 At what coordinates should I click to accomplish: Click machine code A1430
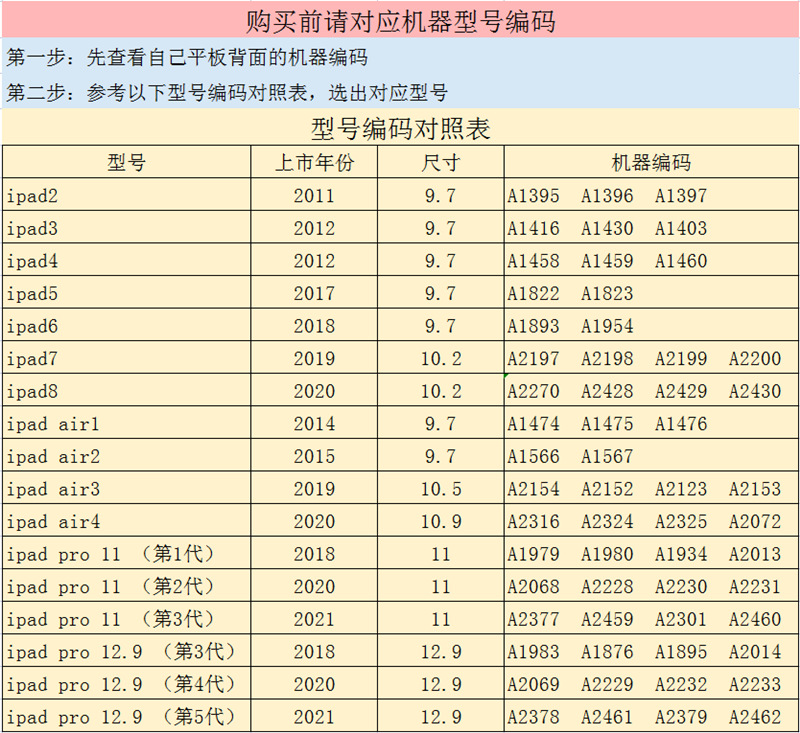607,229
